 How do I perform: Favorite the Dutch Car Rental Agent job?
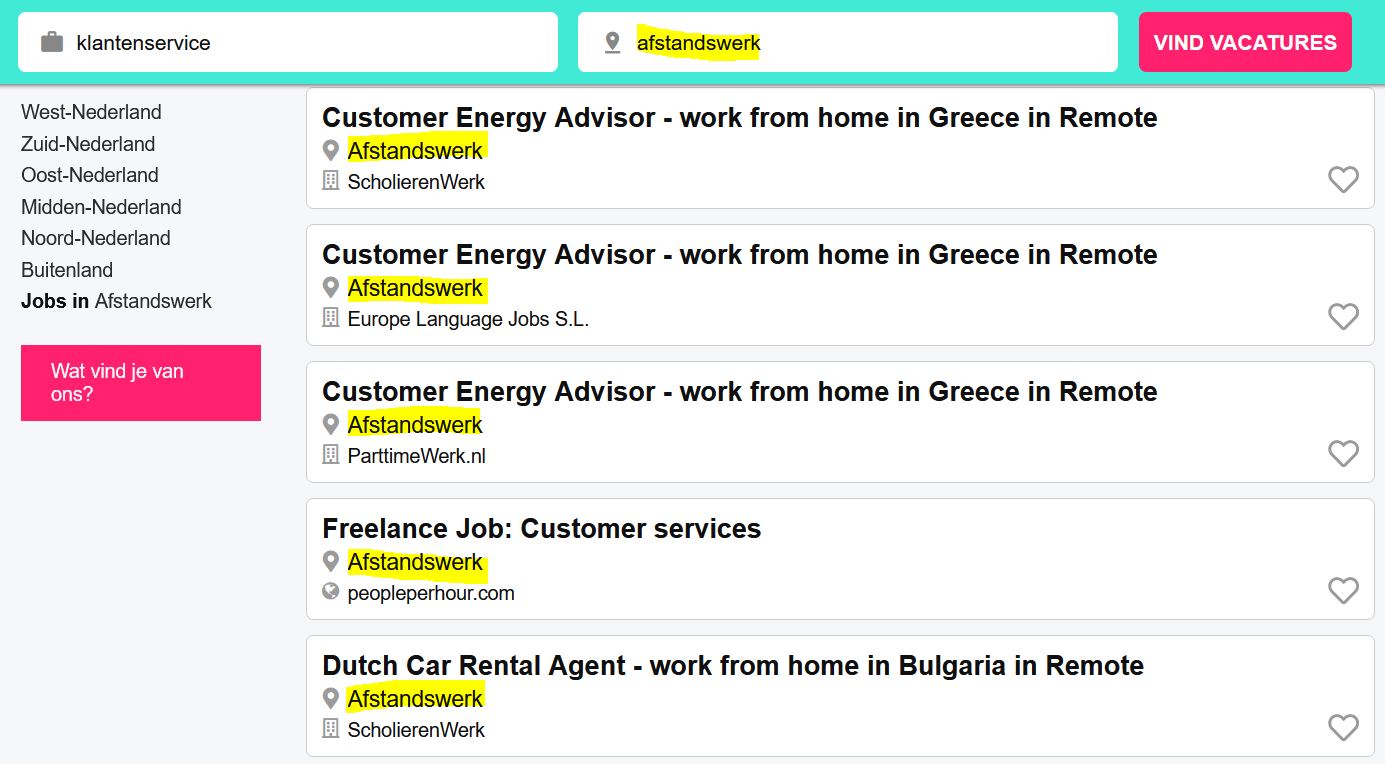[x=1343, y=728]
